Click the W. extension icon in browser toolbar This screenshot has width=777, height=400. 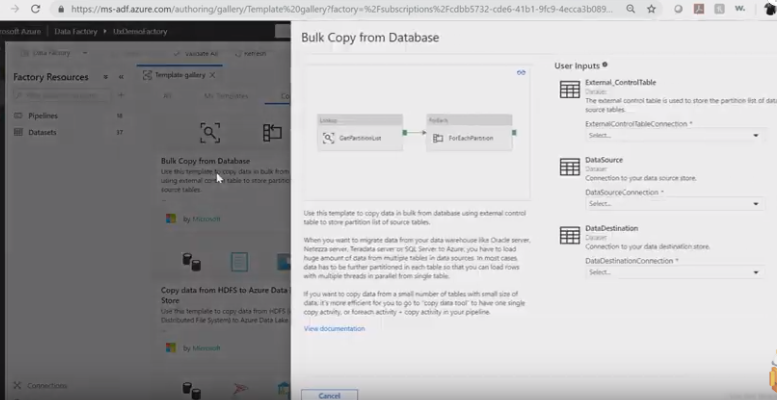[740, 9]
